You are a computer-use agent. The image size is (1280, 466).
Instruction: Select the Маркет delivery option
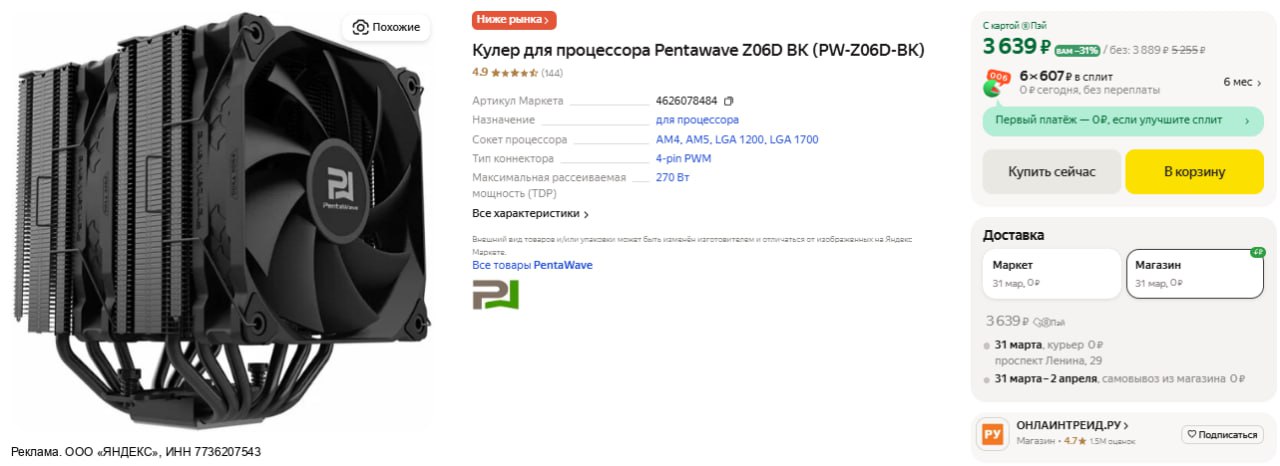1051,274
